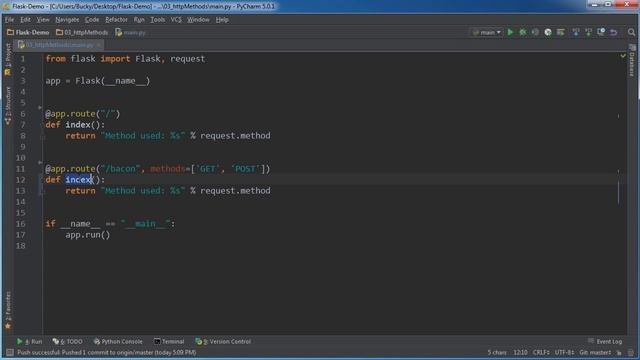Collapse the first index function at line 6

[40, 108]
